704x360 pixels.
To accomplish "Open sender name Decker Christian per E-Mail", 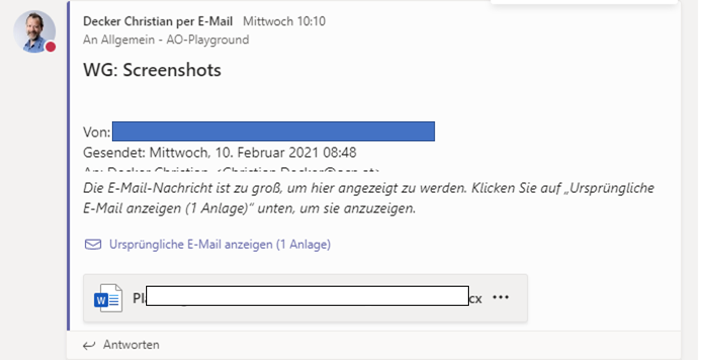I will (x=158, y=21).
